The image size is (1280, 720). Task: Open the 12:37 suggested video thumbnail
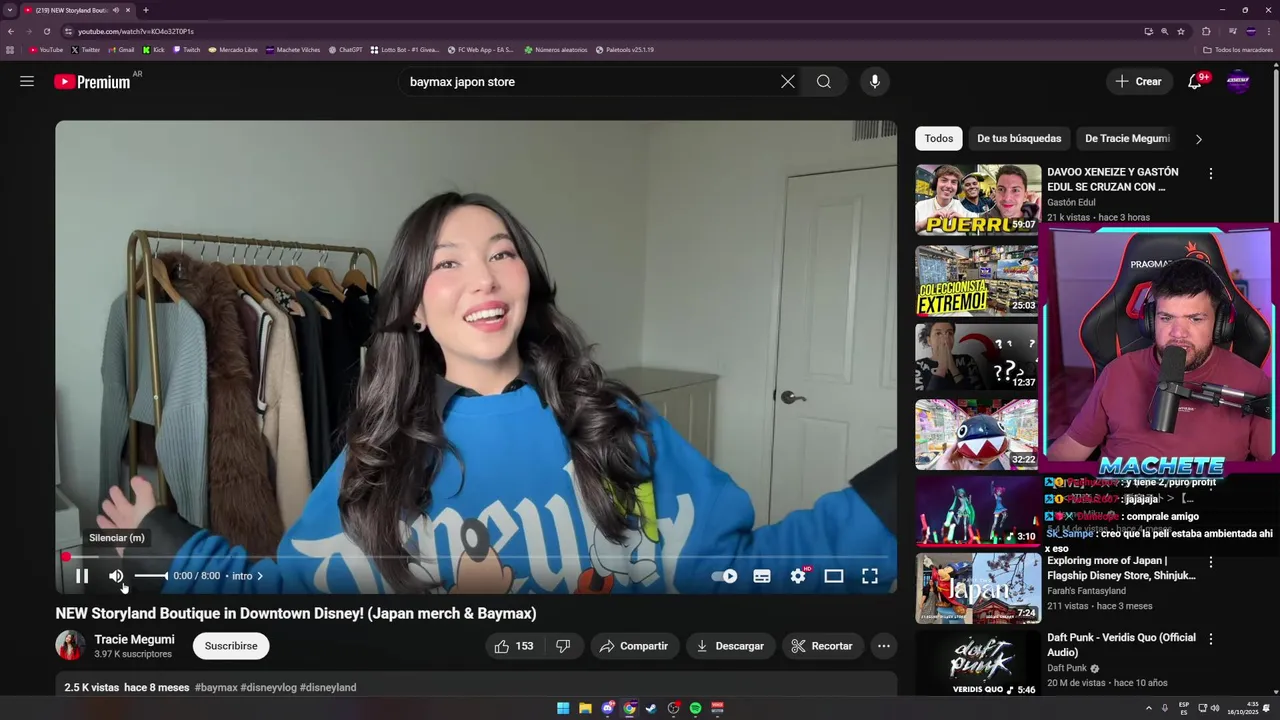(x=977, y=357)
